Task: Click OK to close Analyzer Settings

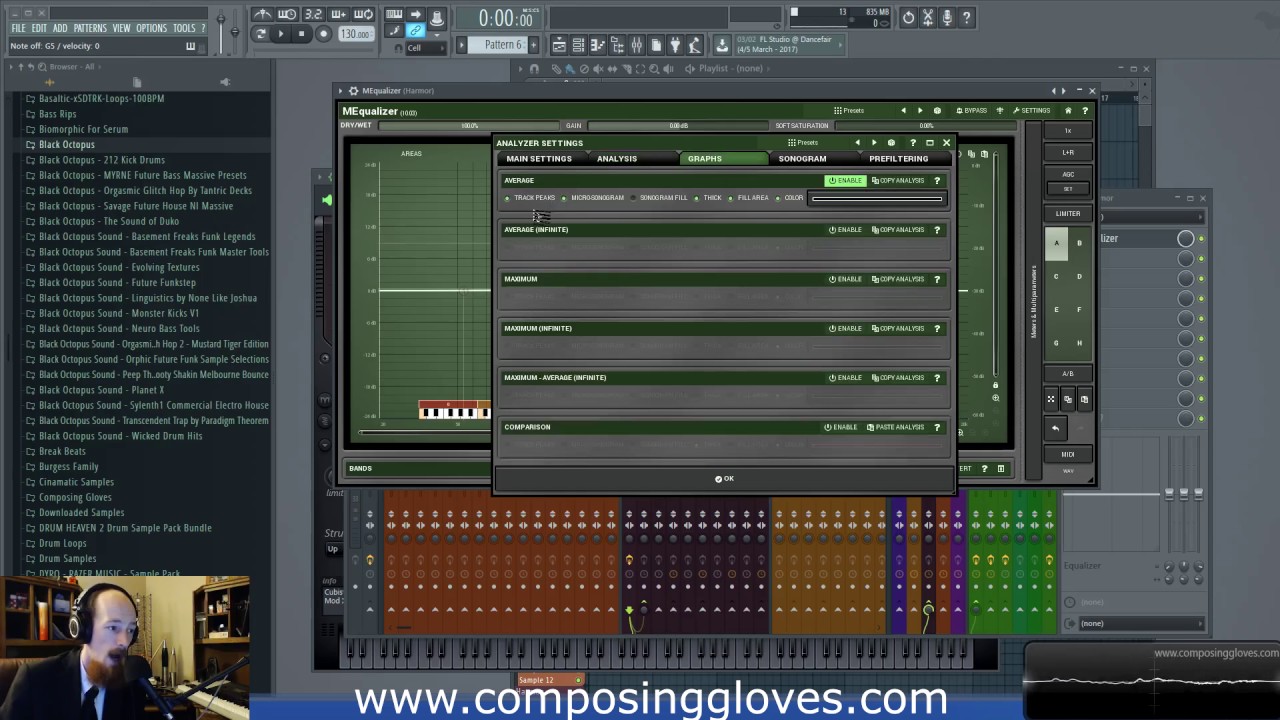Action: pyautogui.click(x=724, y=479)
